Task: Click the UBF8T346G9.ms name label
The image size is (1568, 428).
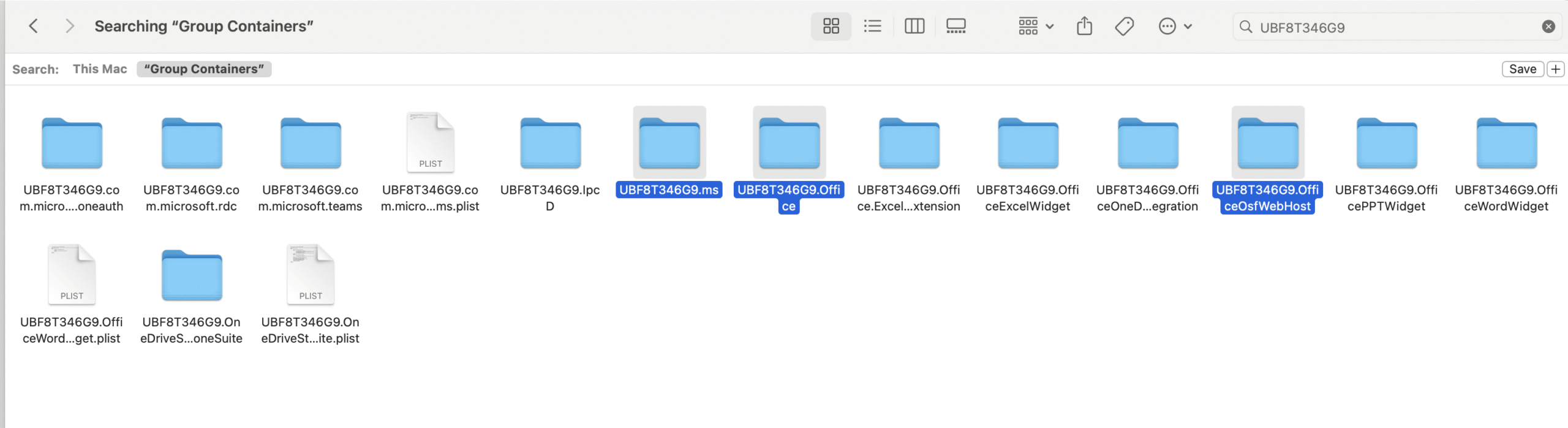Action: coord(669,190)
